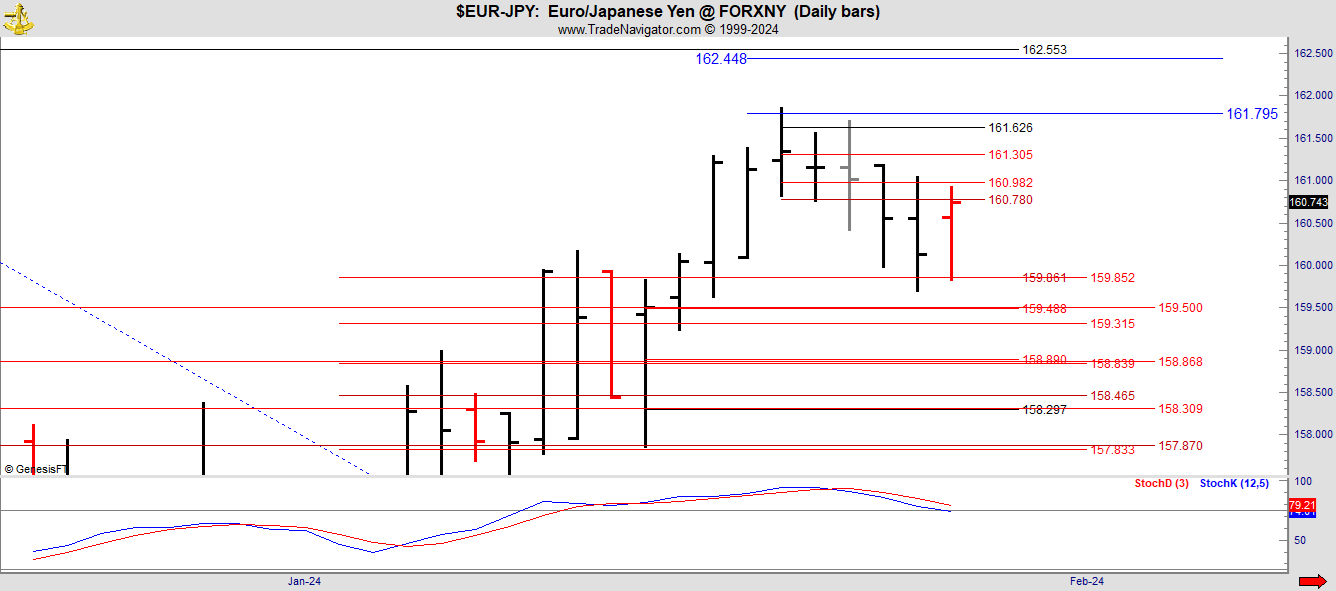1336x591 pixels.
Task: Click the Feb-24 date axis label
Action: click(1086, 581)
